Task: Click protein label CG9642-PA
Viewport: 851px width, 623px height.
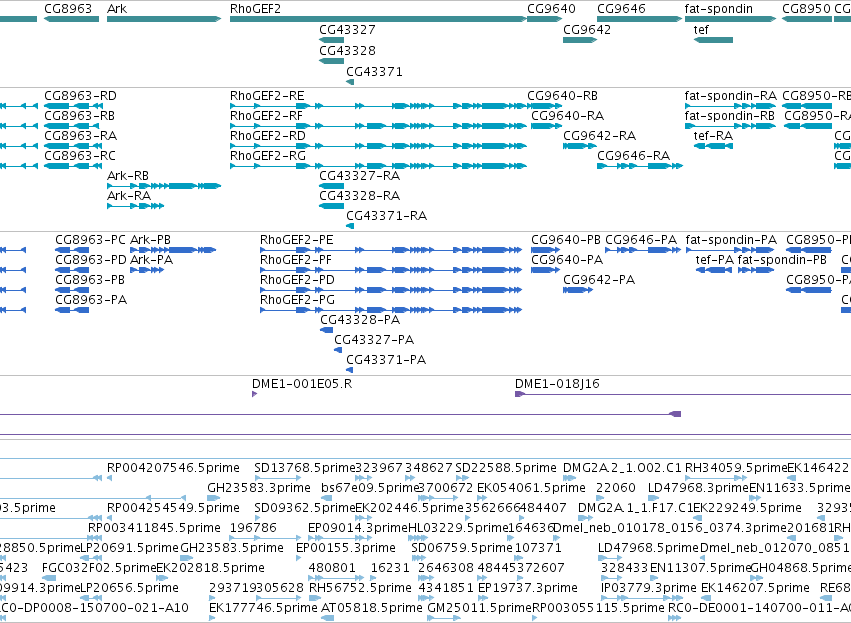Action: (599, 280)
